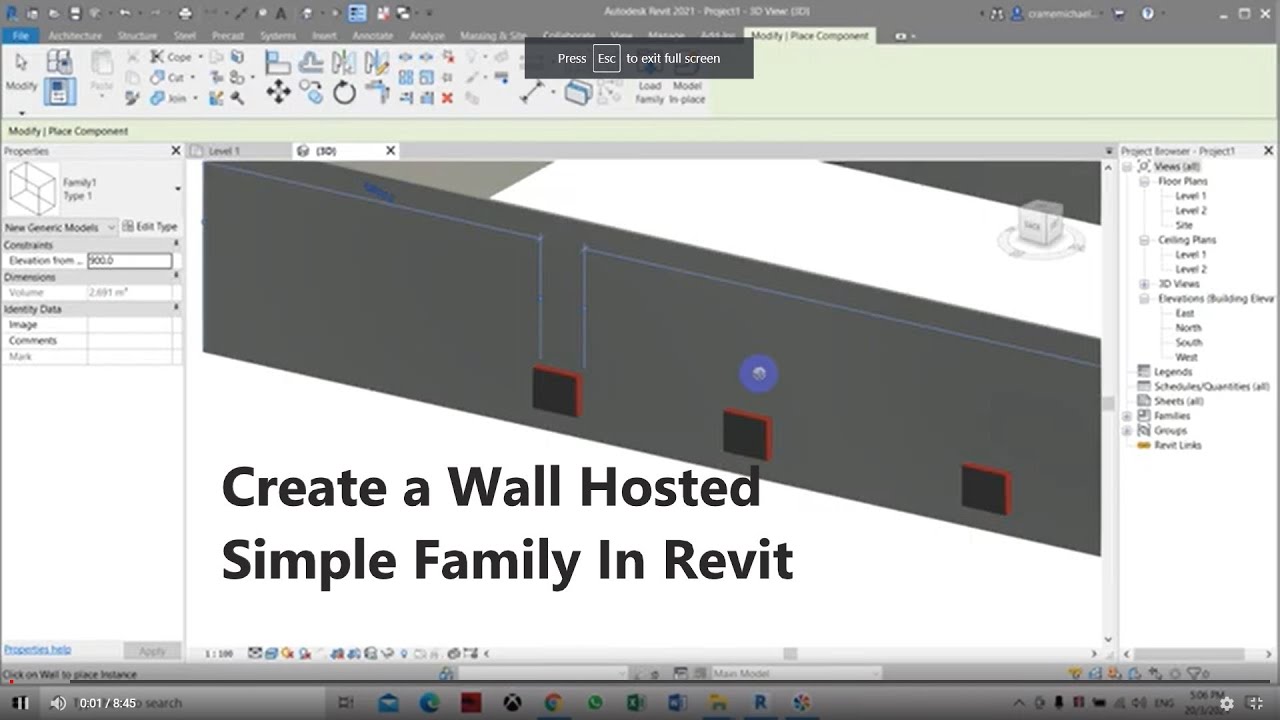Click the Measure tool icon
The width and height of the screenshot is (1280, 720).
pyautogui.click(x=533, y=92)
